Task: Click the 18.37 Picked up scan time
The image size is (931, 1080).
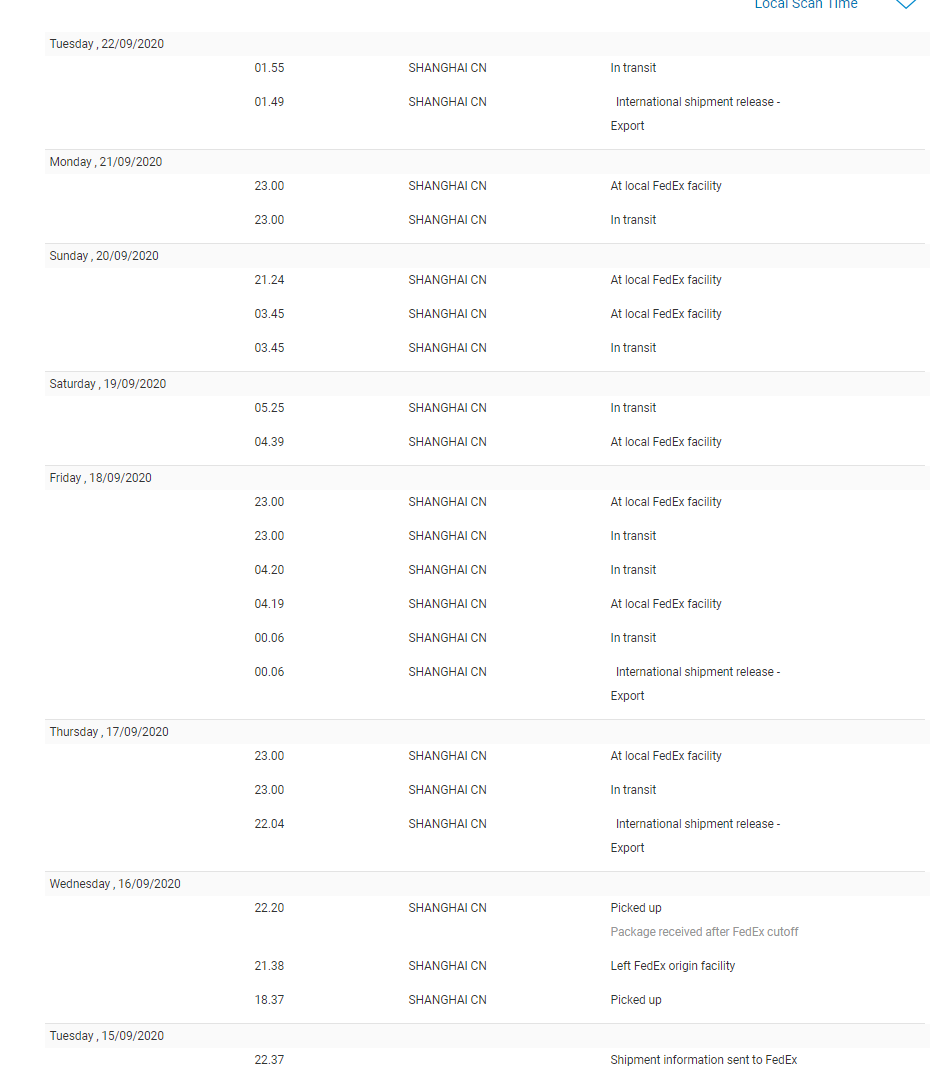Action: click(269, 1000)
